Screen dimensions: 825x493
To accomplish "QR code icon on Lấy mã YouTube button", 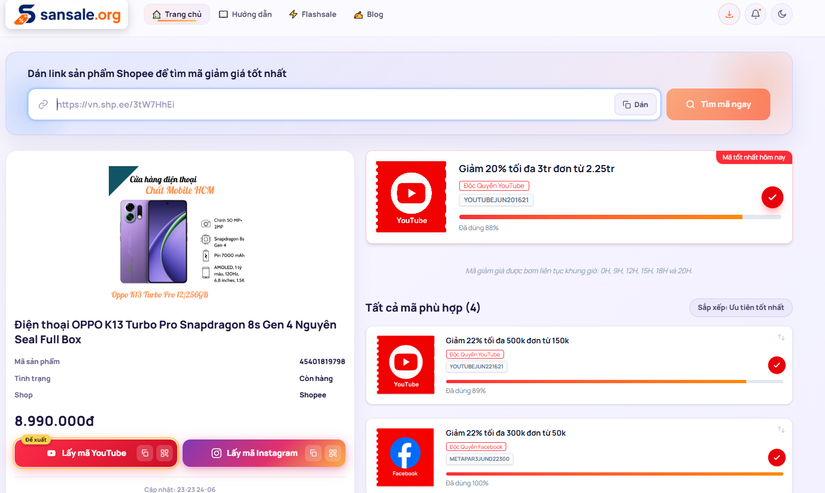I will point(165,453).
